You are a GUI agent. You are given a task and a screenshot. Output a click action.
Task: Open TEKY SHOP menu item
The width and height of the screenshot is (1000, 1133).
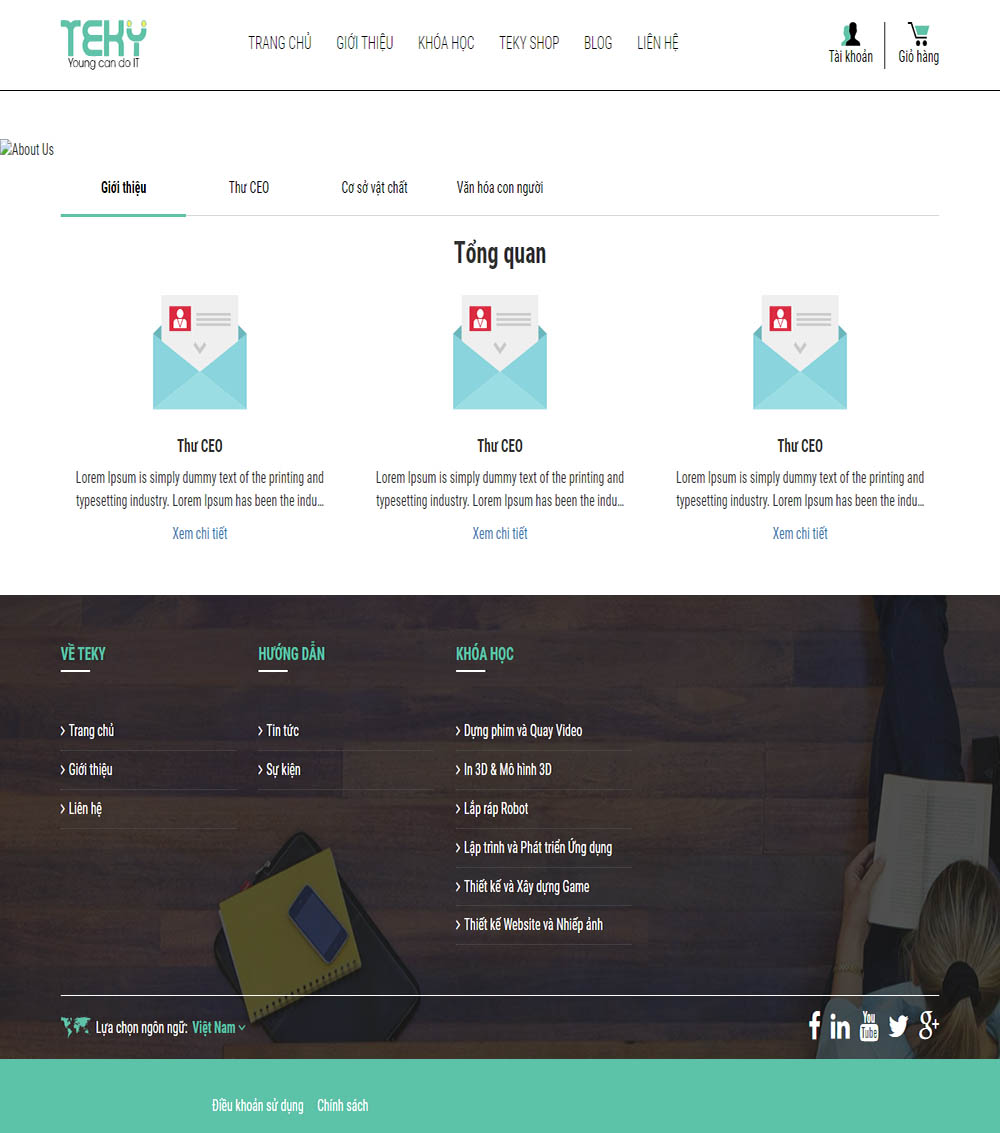coord(529,43)
